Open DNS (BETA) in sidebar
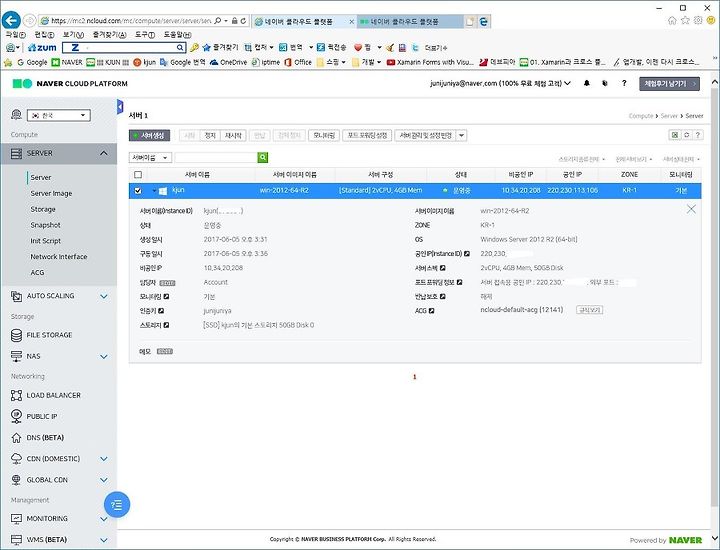Image resolution: width=720 pixels, height=550 pixels. pyautogui.click(x=45, y=438)
